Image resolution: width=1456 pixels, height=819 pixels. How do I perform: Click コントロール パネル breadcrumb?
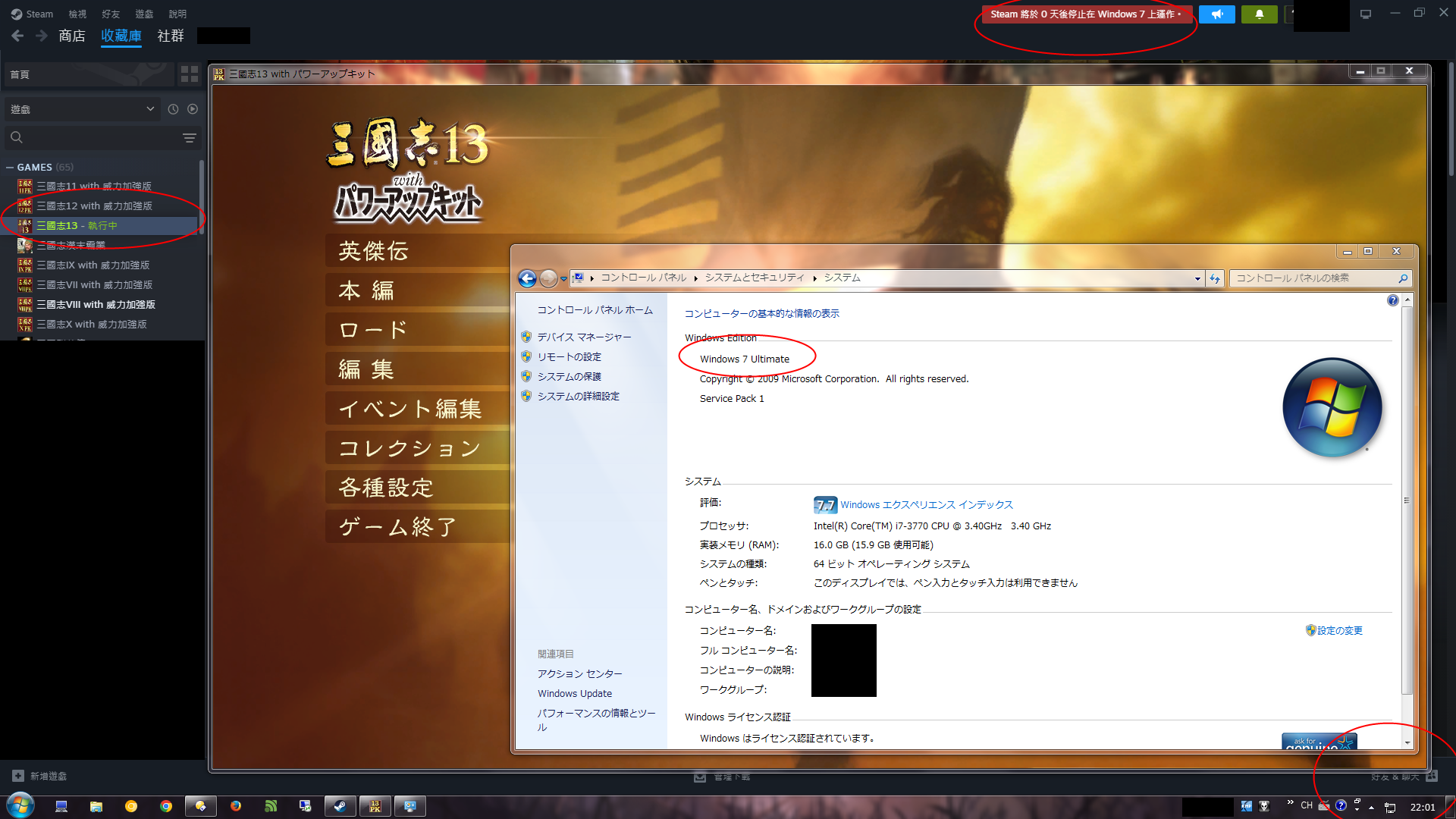click(x=643, y=278)
